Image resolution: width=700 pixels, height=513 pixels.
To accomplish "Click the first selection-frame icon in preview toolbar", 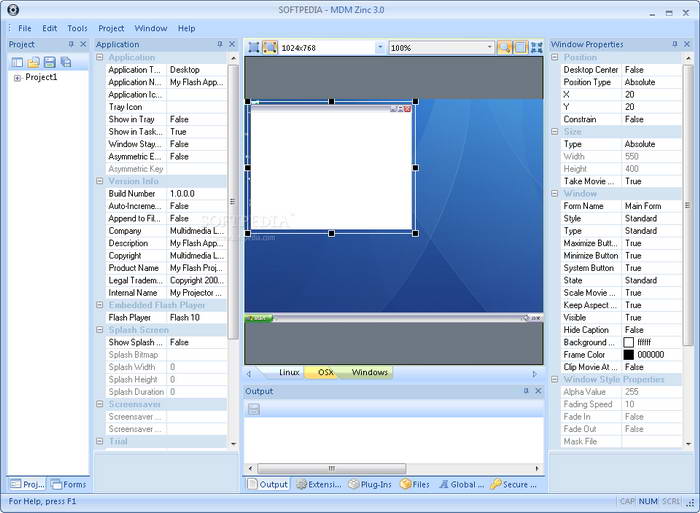I will [254, 47].
